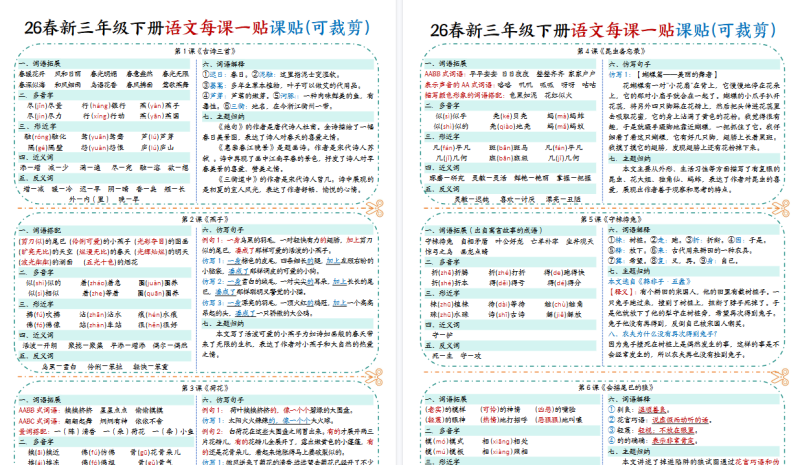Screen dimensions: 800x465
Task: Click the red '【释义】' label in lesson 5
Action: click(x=621, y=292)
